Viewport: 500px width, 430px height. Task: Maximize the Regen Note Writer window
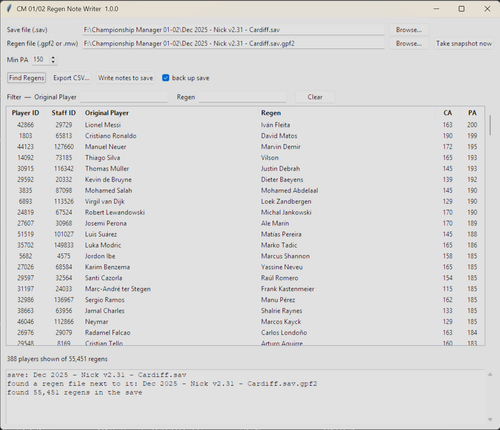pos(462,9)
